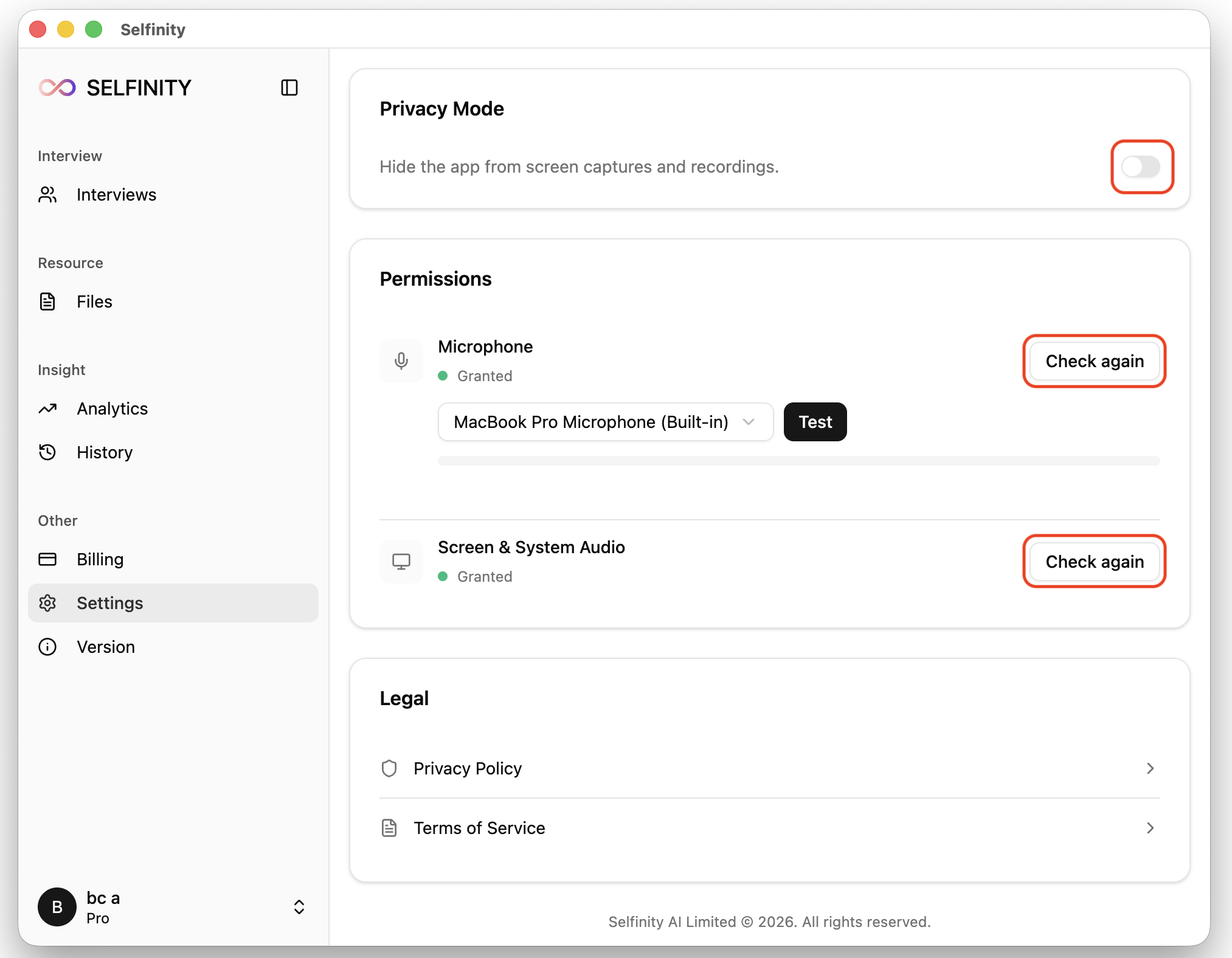Click the Microphone 'Granted' status text
This screenshot has width=1232, height=958.
(x=485, y=376)
